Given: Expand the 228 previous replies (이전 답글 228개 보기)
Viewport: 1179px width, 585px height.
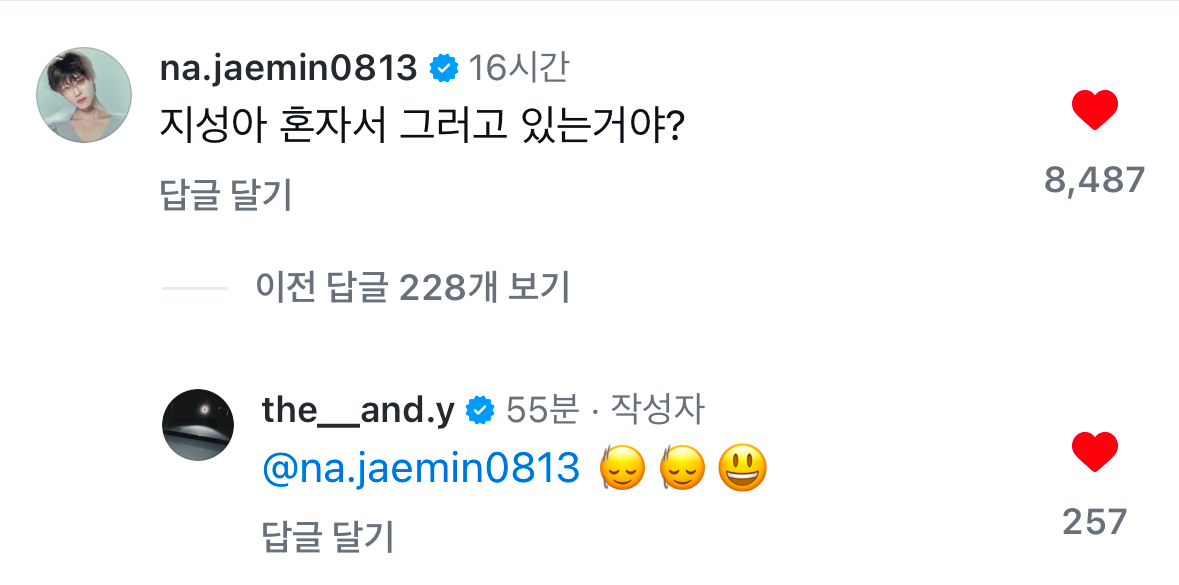Looking at the screenshot, I should point(412,288).
